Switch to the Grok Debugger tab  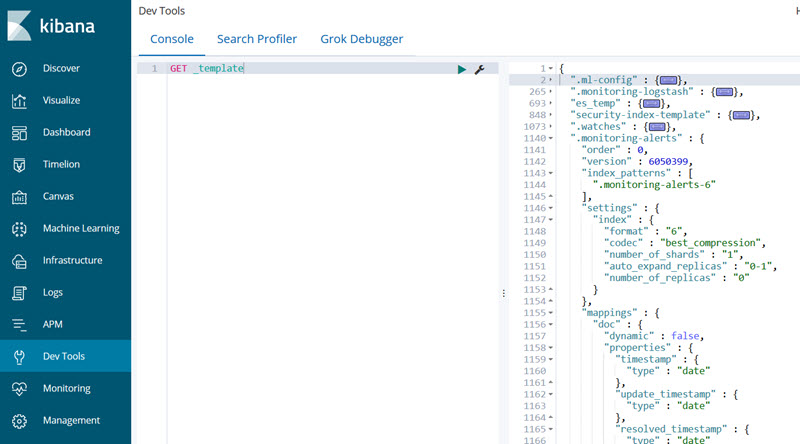click(x=361, y=39)
